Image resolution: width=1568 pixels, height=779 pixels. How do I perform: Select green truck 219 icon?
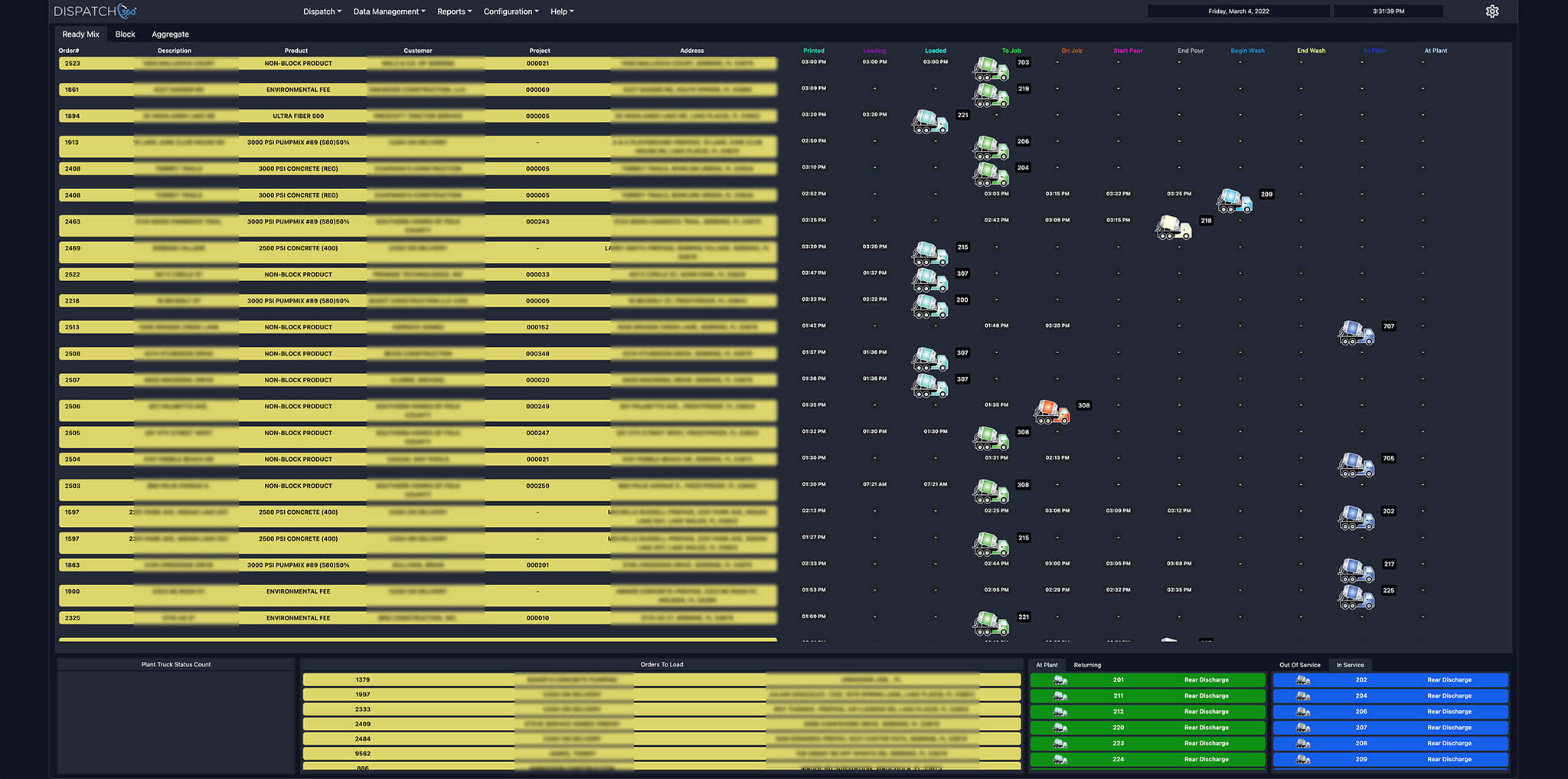click(x=991, y=96)
